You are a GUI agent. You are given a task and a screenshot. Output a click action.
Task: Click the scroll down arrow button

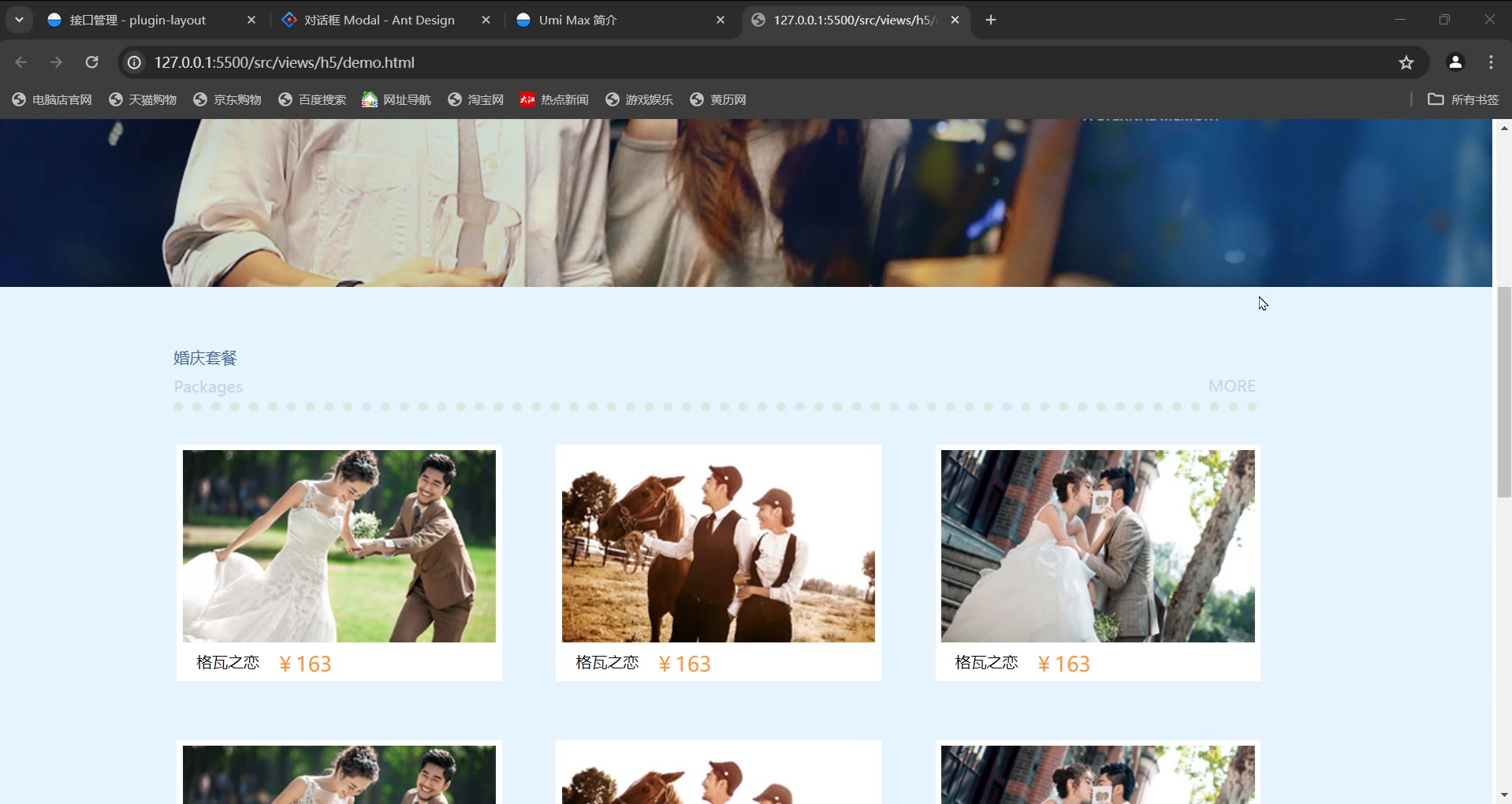(x=1503, y=795)
